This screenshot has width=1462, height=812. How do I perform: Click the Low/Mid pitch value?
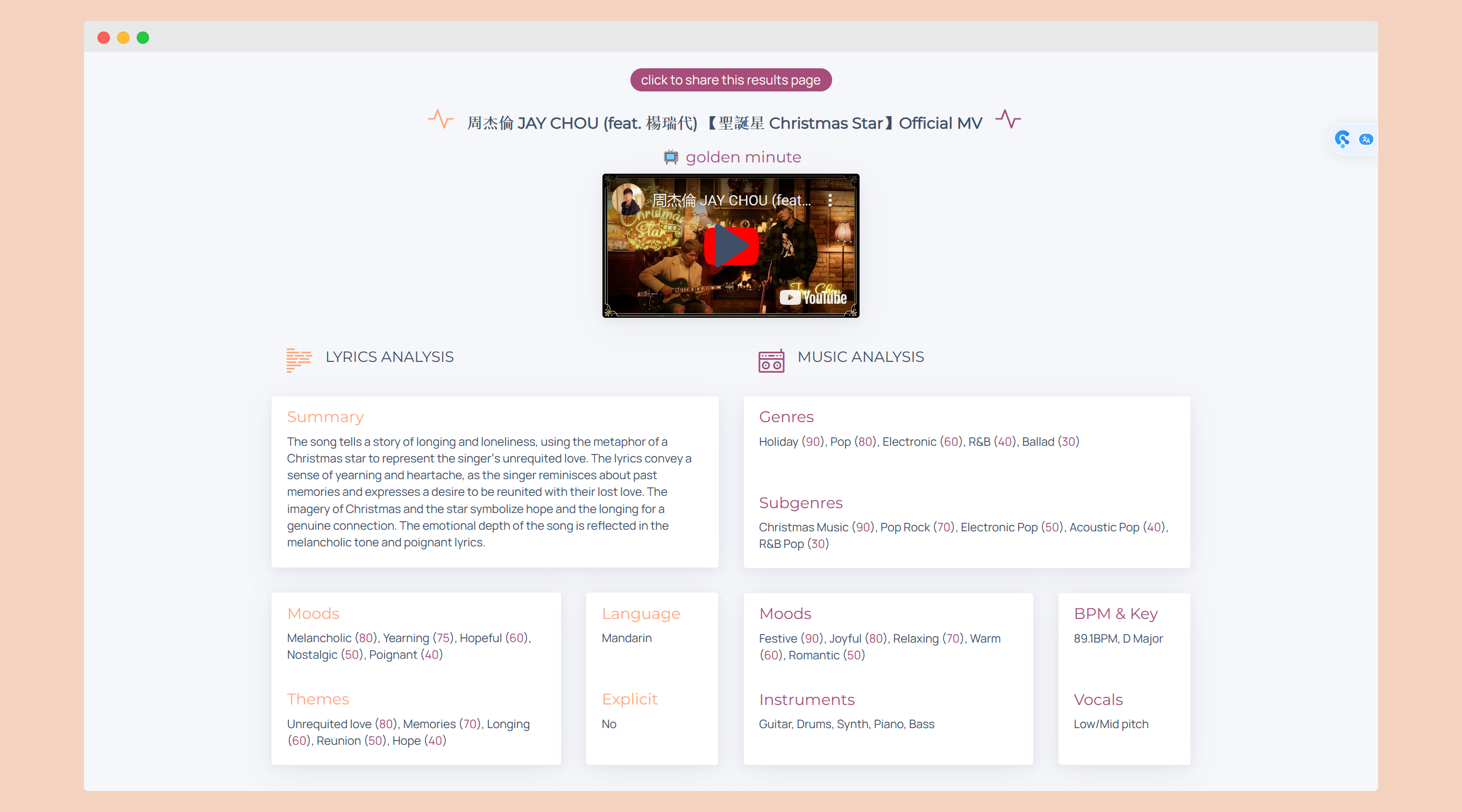coord(1111,724)
